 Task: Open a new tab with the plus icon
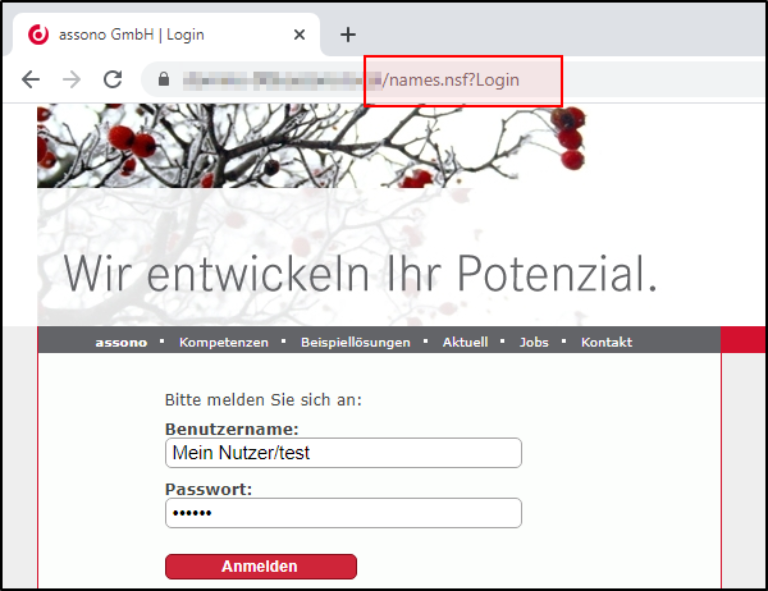coord(348,34)
